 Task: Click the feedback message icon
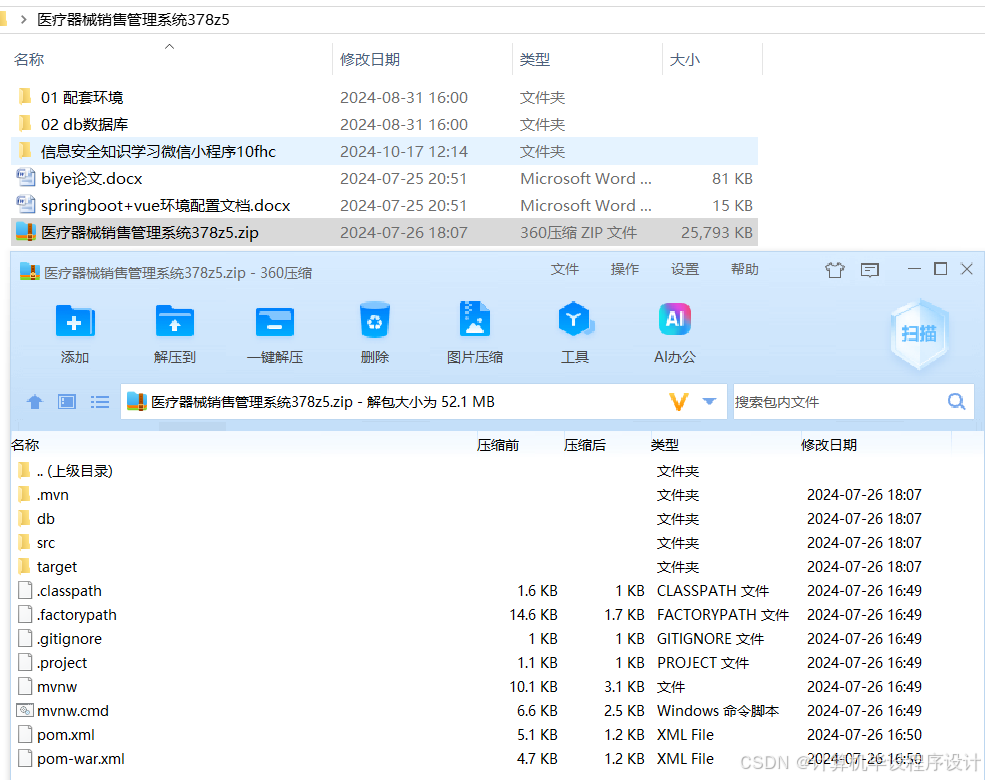[x=869, y=268]
